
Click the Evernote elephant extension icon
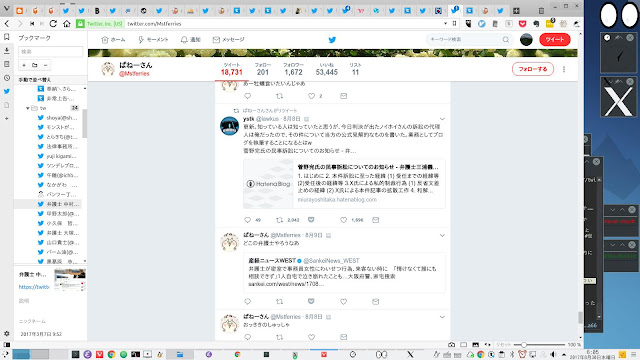click(536, 24)
